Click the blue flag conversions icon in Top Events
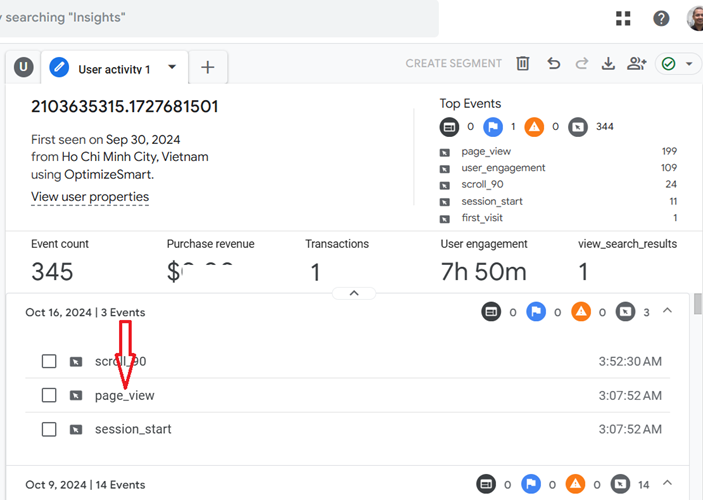The width and height of the screenshot is (703, 500). (492, 127)
